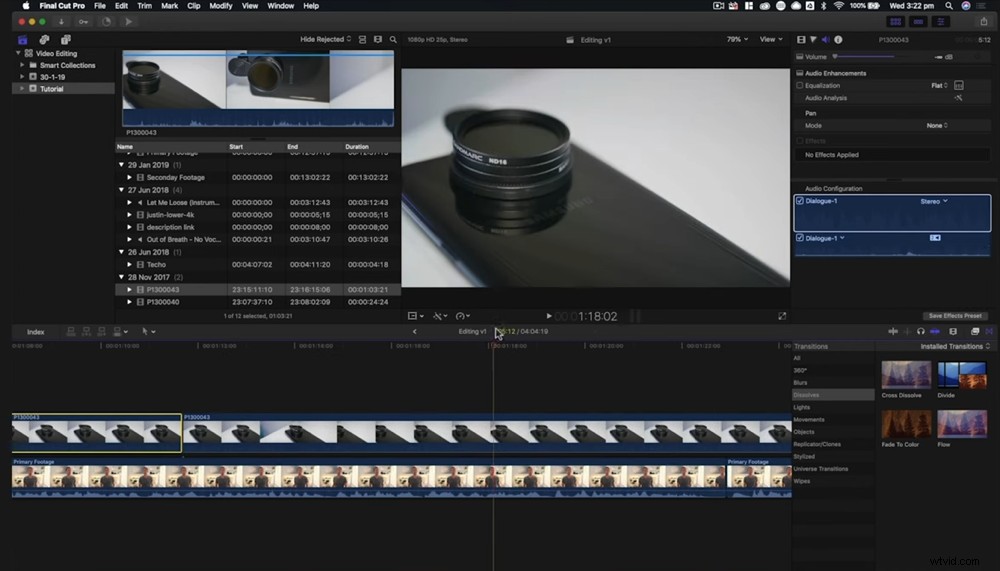
Task: Click the Share export icon
Action: 983,22
